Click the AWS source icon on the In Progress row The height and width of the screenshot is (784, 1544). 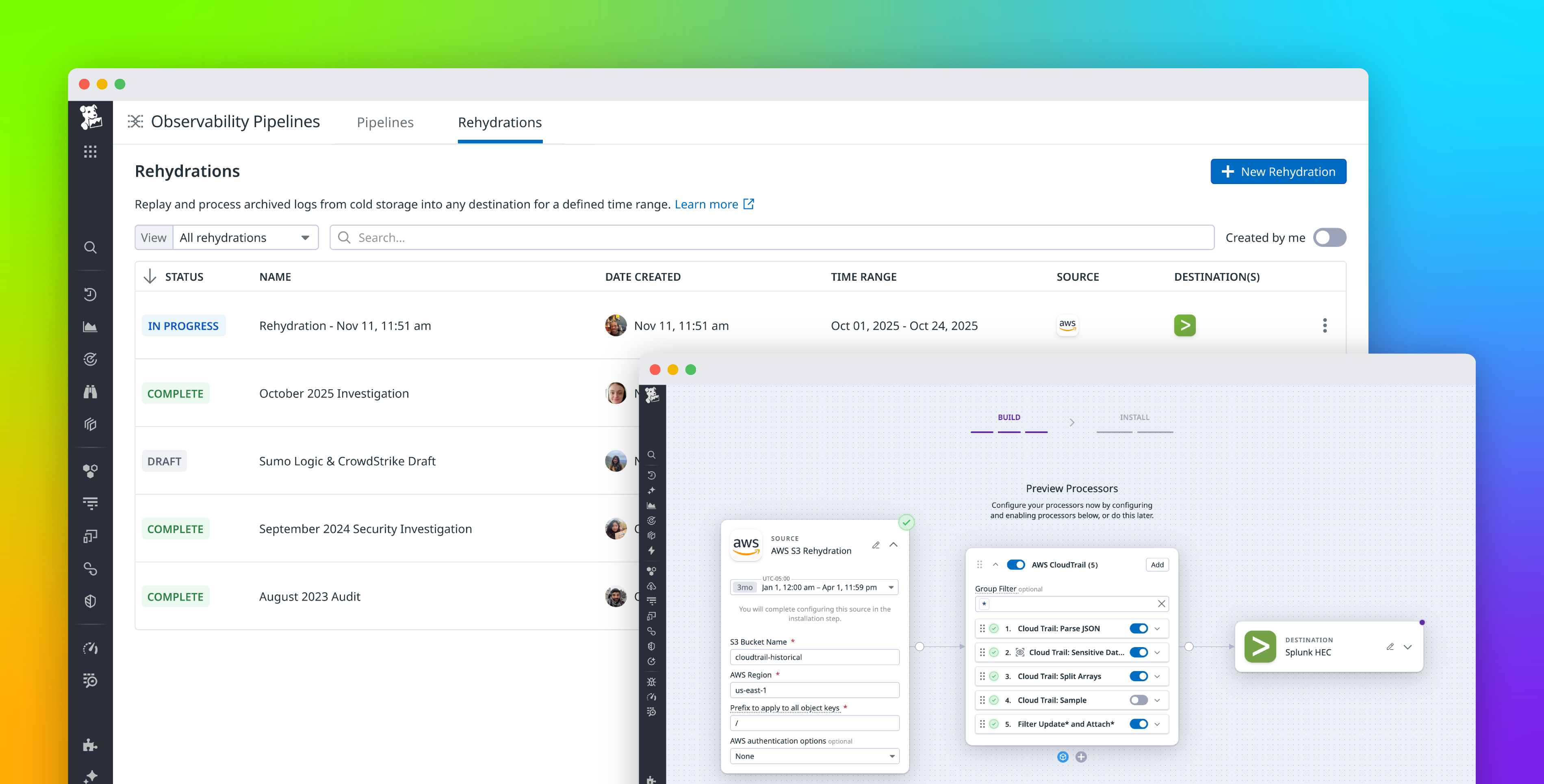(1067, 325)
